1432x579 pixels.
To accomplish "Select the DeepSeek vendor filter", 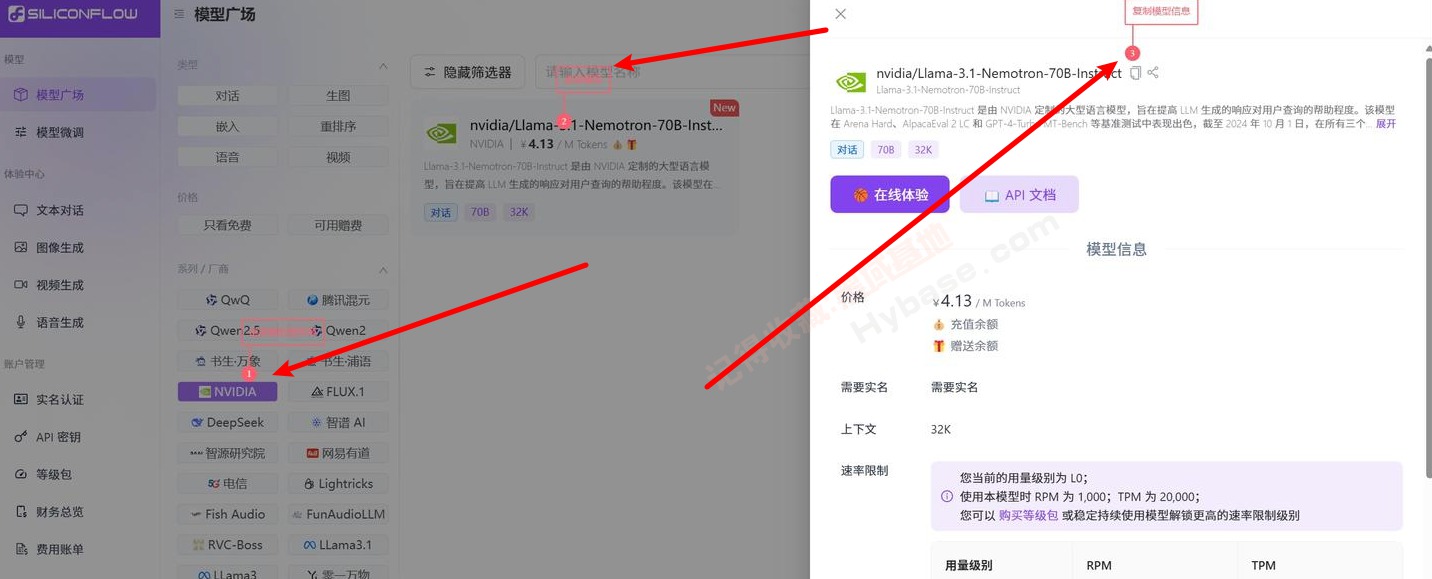I will coord(227,423).
